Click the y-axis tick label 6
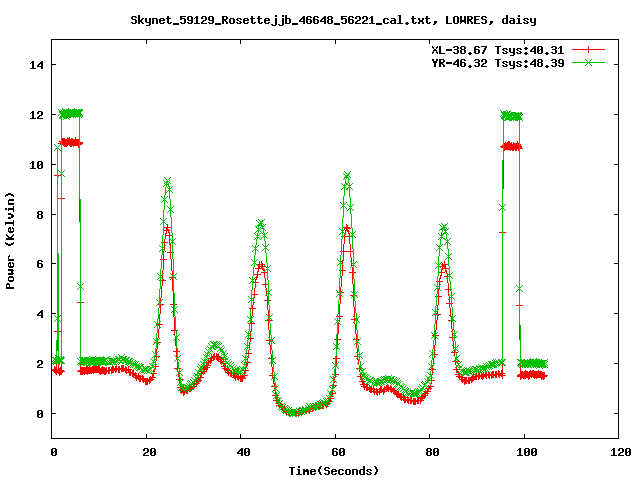This screenshot has height=480, width=640. point(40,264)
